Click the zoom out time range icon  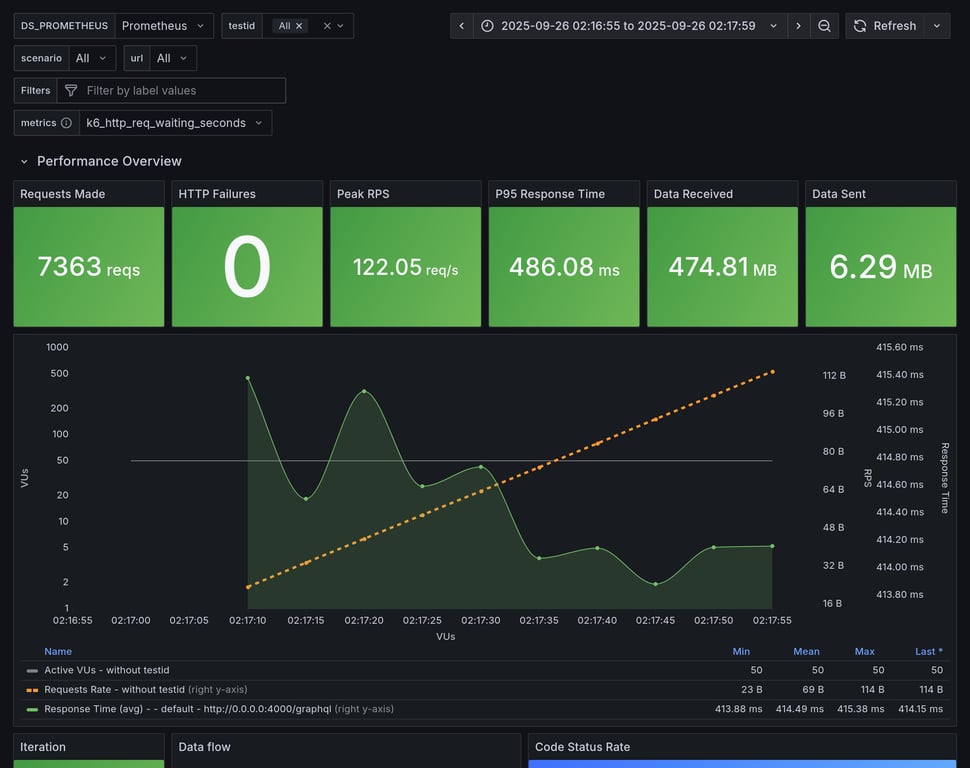pos(824,26)
